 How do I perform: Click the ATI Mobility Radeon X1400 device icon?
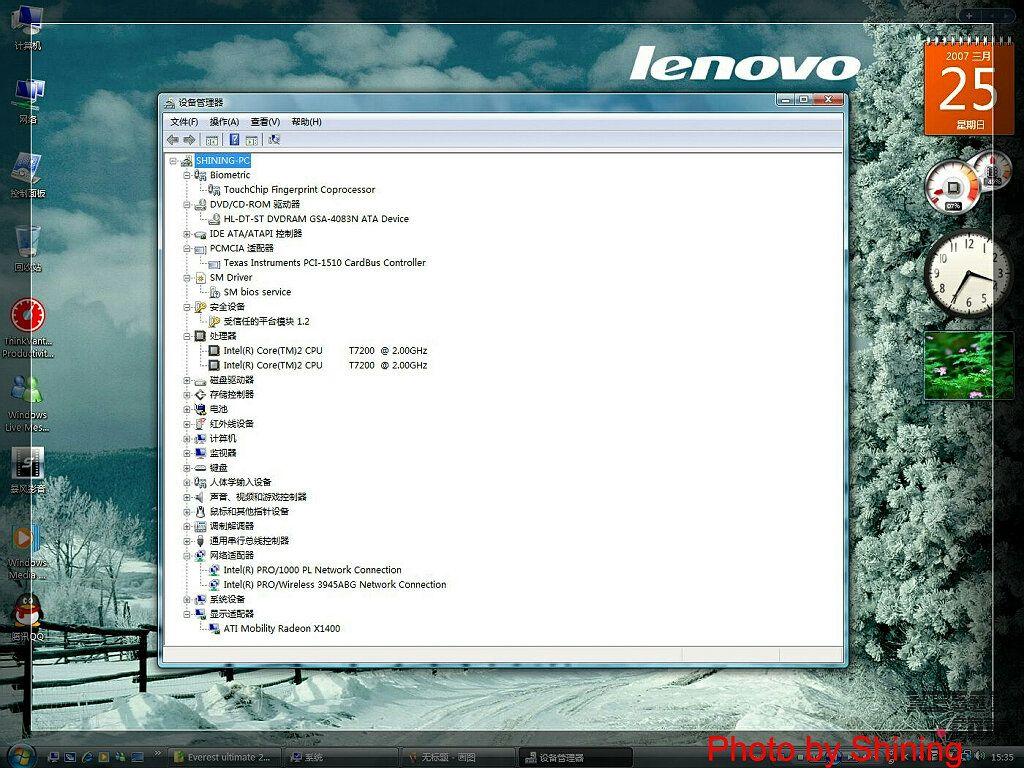click(x=213, y=629)
